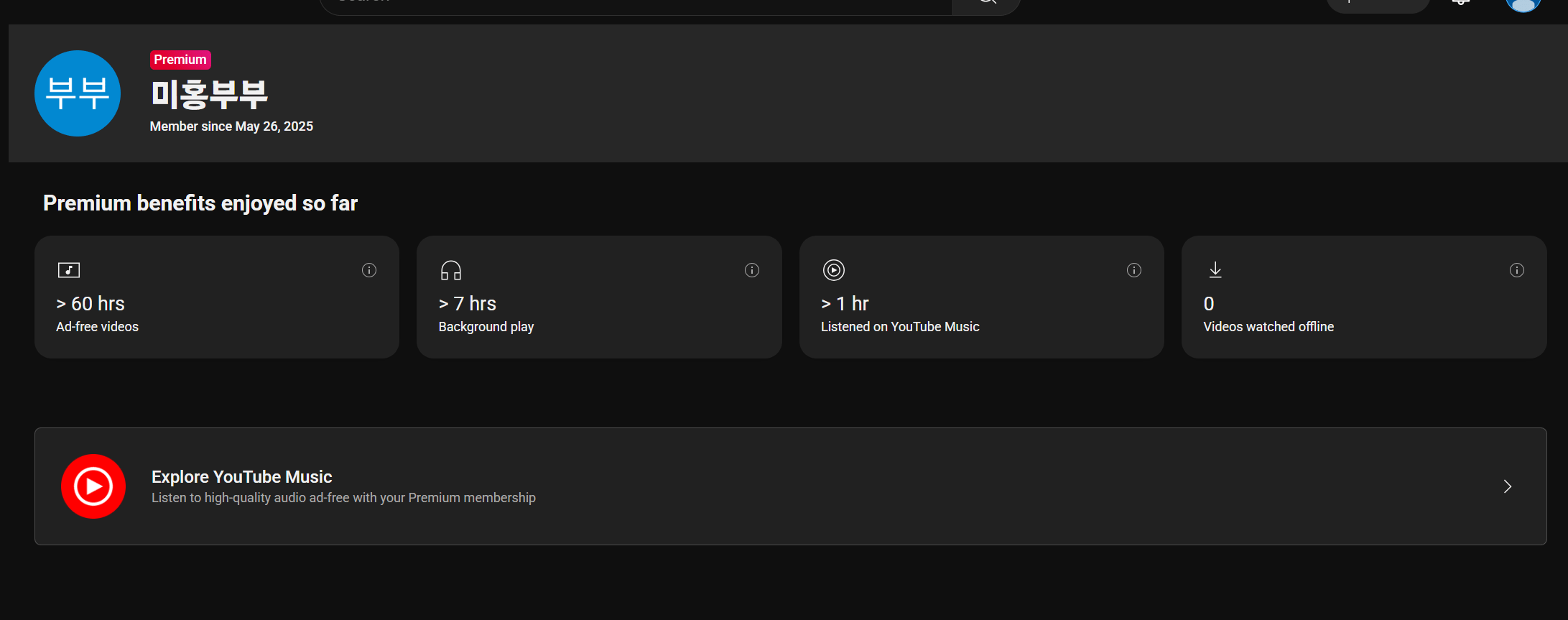Click info icon on Listened on YouTube Music card
The image size is (1568, 620).
click(x=1134, y=270)
